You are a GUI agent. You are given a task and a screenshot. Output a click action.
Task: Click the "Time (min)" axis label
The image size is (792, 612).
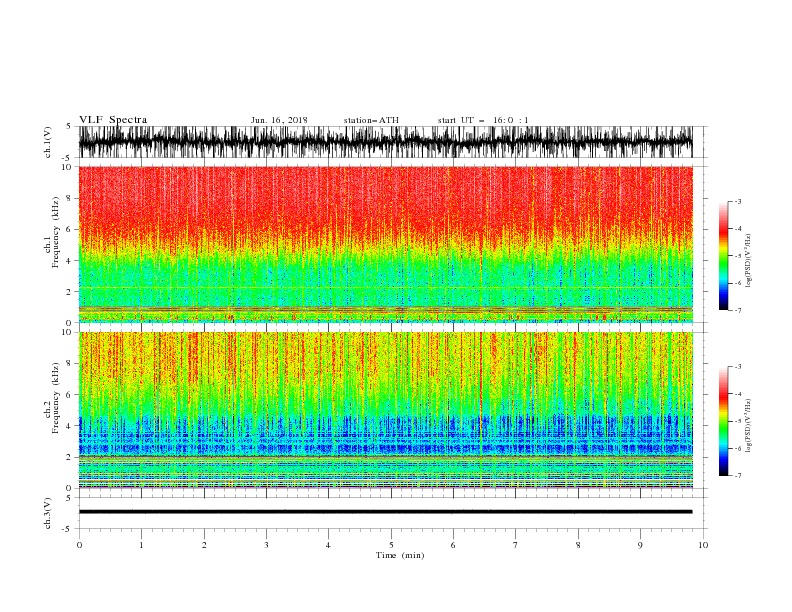pos(400,555)
